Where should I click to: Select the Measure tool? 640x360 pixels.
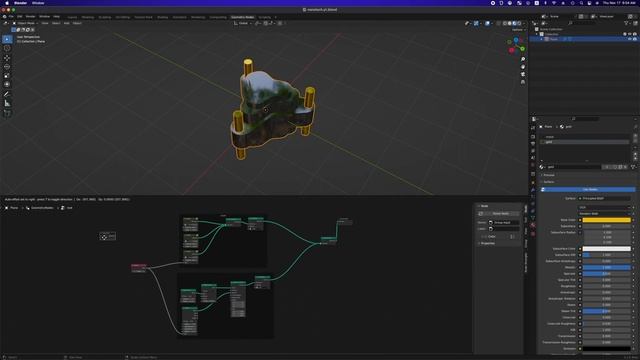point(7,103)
